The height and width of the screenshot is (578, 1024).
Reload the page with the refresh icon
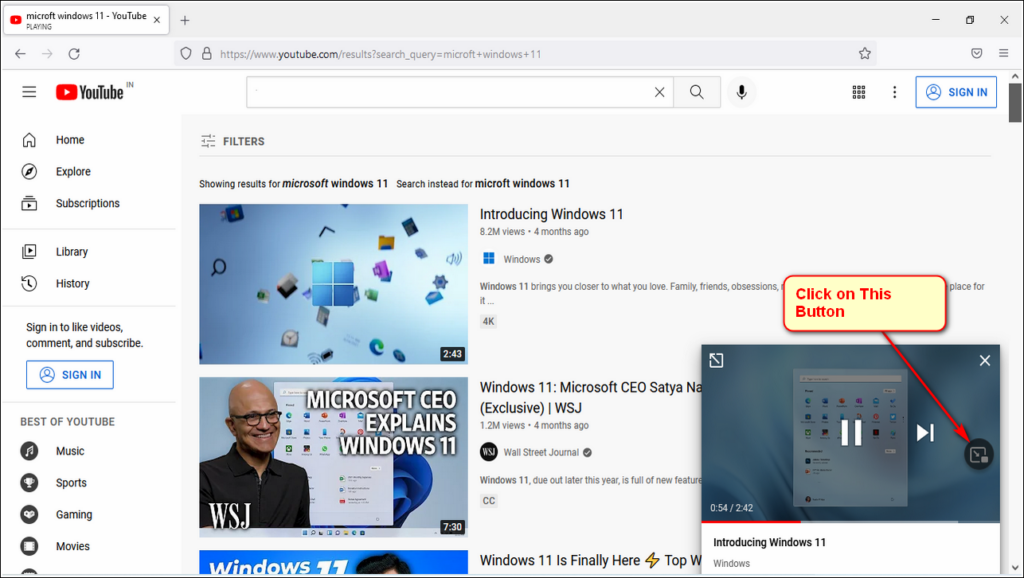coord(74,54)
